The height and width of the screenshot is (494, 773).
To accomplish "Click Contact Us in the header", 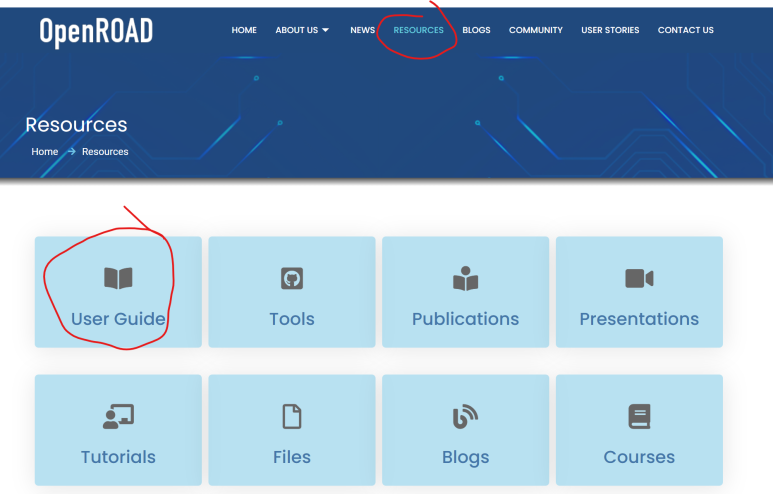I will pyautogui.click(x=686, y=30).
